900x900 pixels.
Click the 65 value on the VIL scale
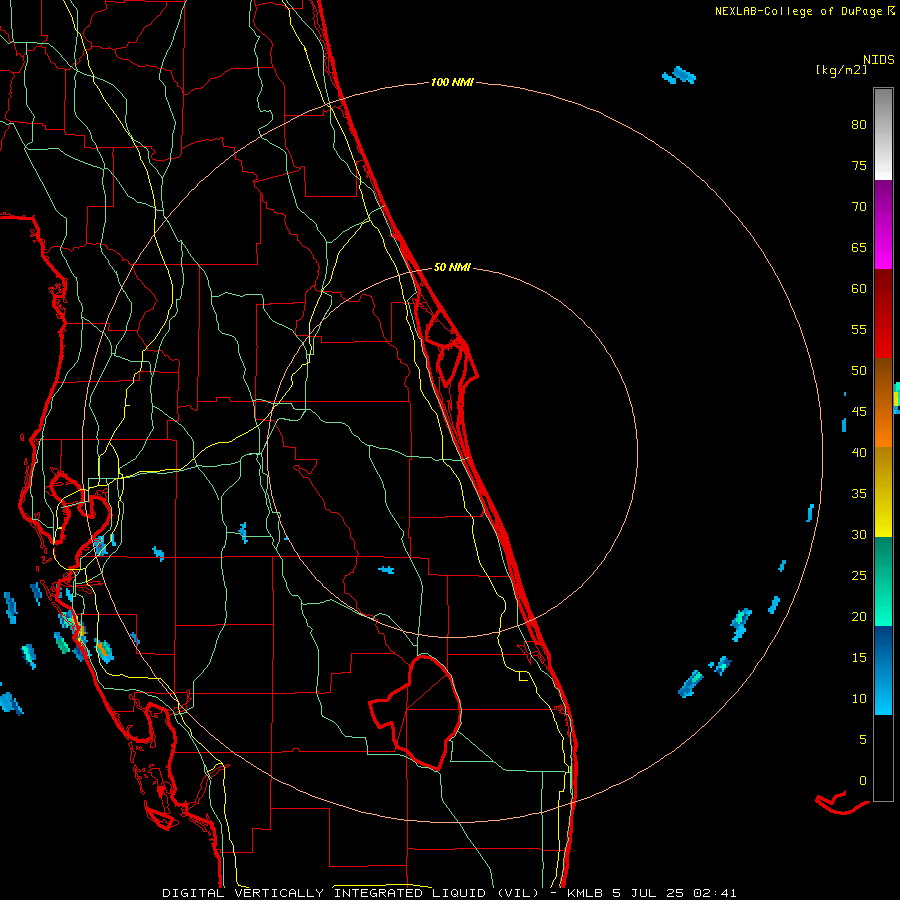coord(859,248)
